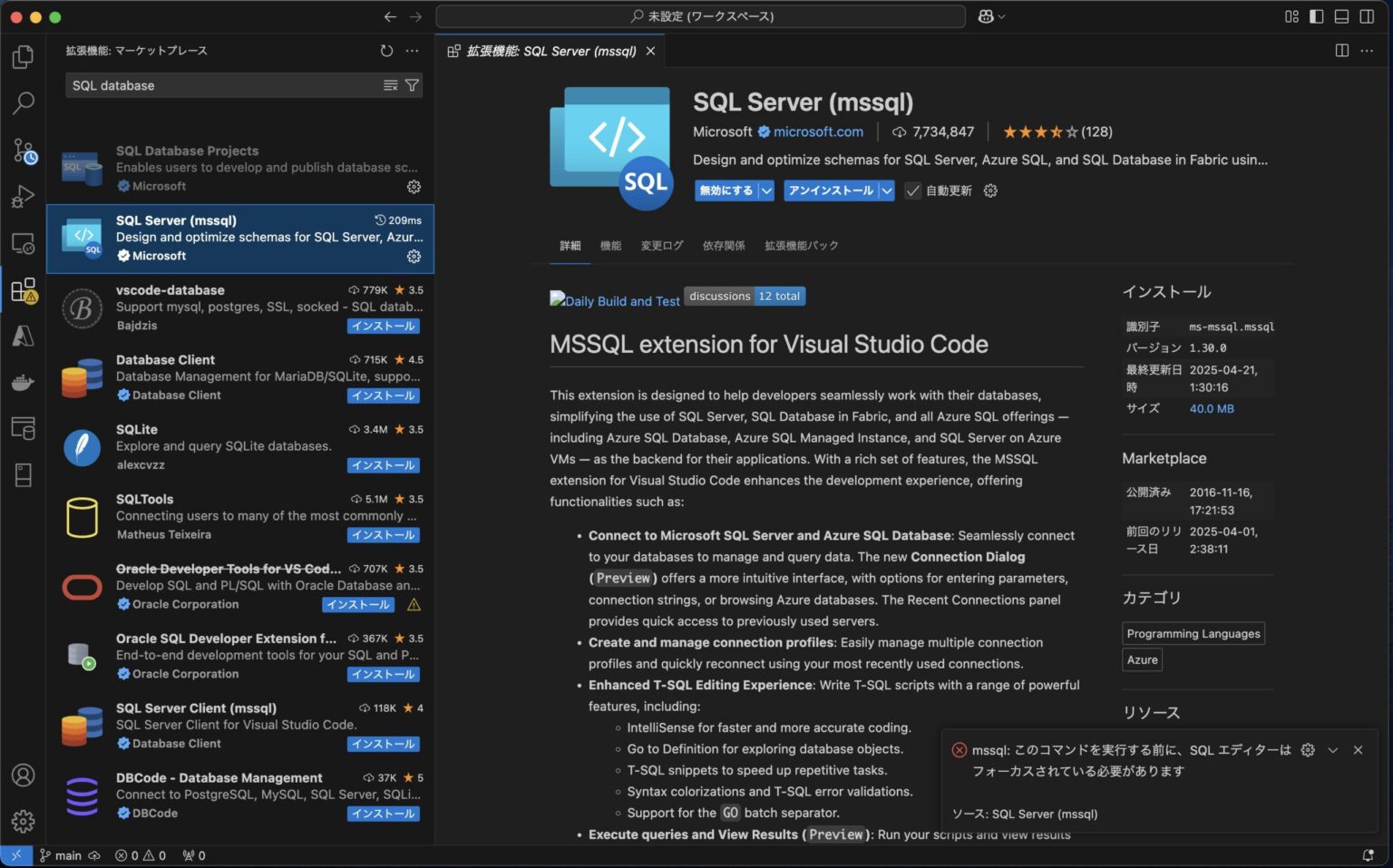Open the 無効にする dropdown arrow

pyautogui.click(x=766, y=190)
